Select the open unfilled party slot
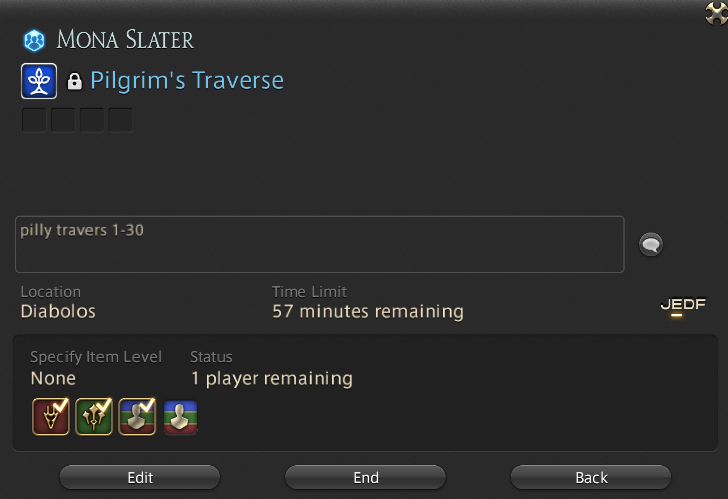This screenshot has height=499, width=728. pyautogui.click(x=181, y=417)
